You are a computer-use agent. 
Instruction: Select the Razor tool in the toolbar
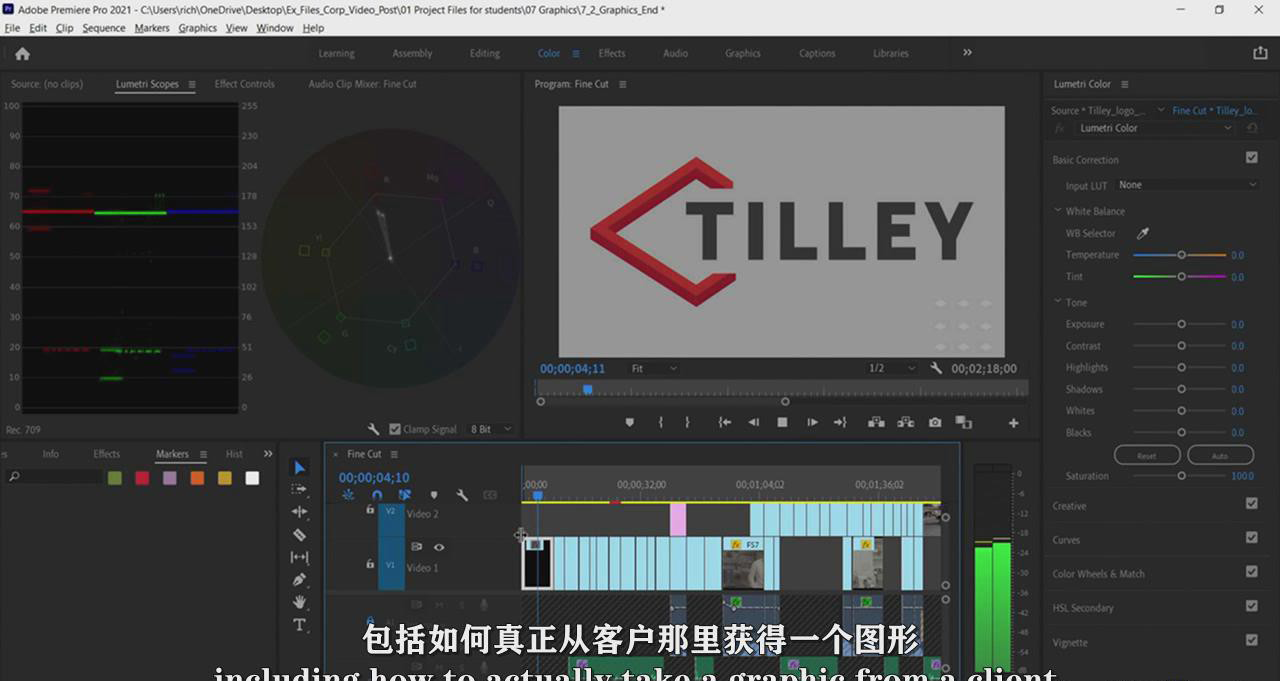coord(299,535)
